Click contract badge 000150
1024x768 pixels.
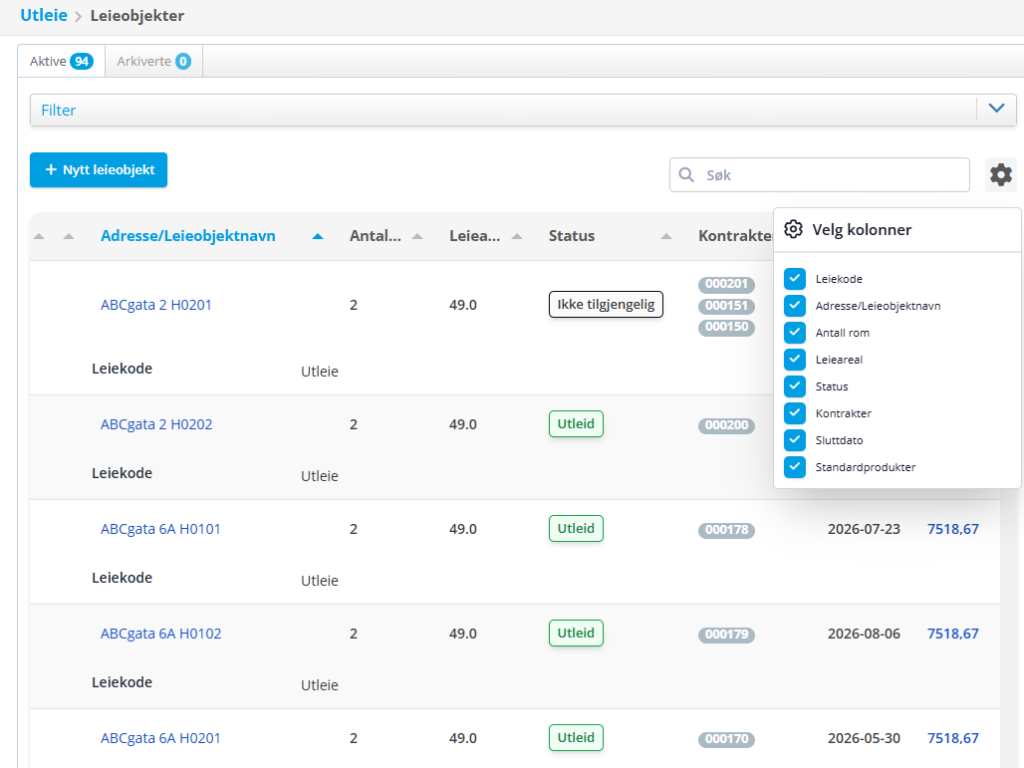click(x=726, y=327)
